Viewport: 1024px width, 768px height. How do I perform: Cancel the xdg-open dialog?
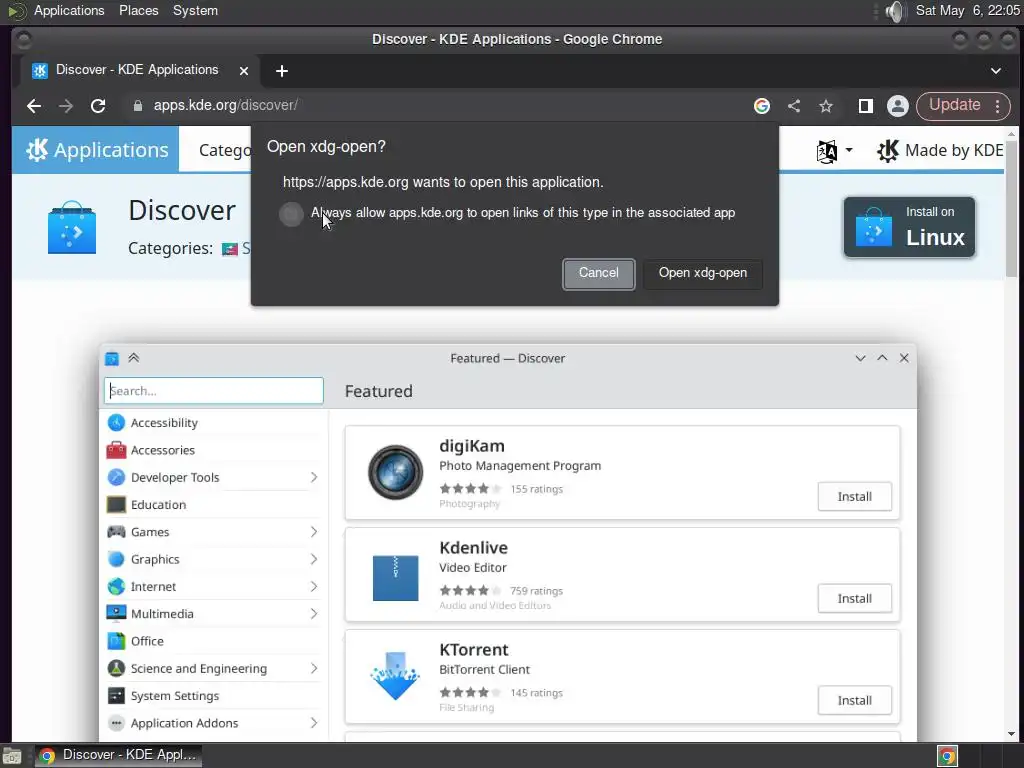(x=598, y=273)
